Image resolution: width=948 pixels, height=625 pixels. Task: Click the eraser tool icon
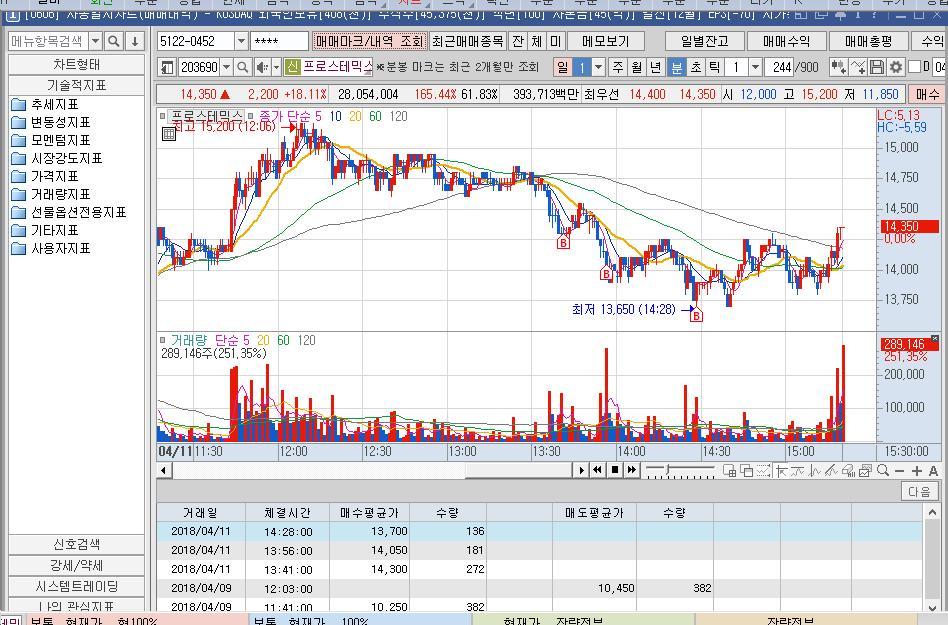848,470
